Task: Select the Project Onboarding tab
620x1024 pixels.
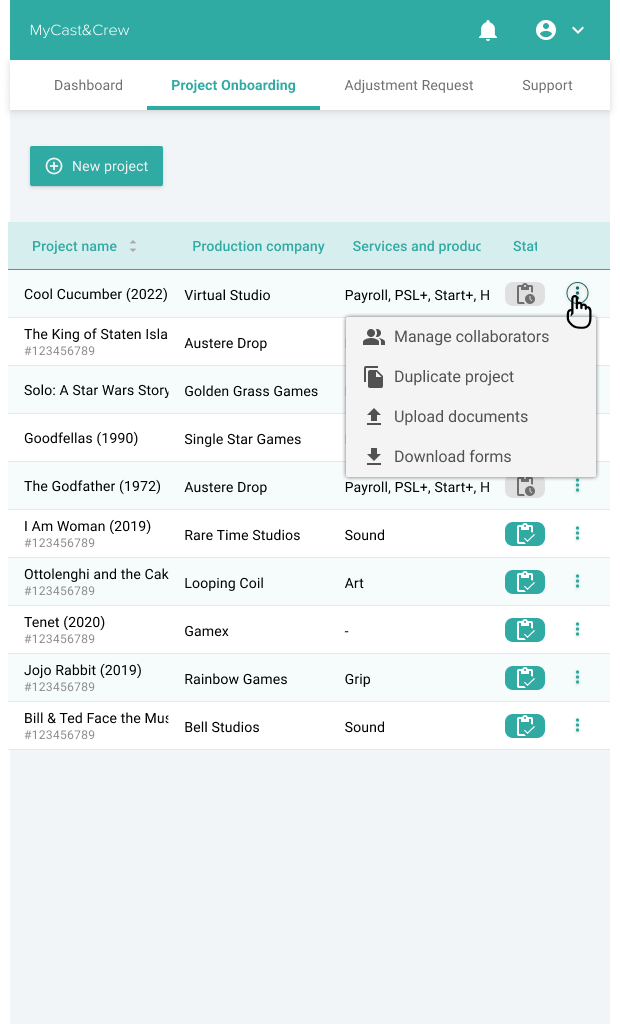Action: pos(233,86)
